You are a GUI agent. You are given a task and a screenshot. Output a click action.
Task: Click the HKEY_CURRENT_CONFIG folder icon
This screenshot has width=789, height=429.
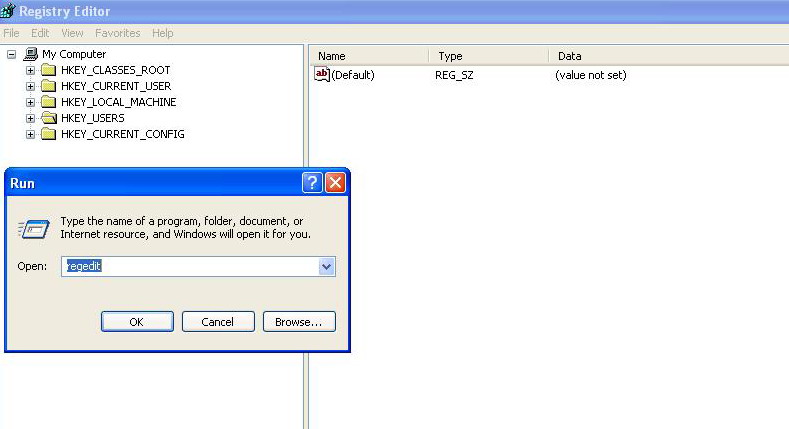click(x=48, y=134)
